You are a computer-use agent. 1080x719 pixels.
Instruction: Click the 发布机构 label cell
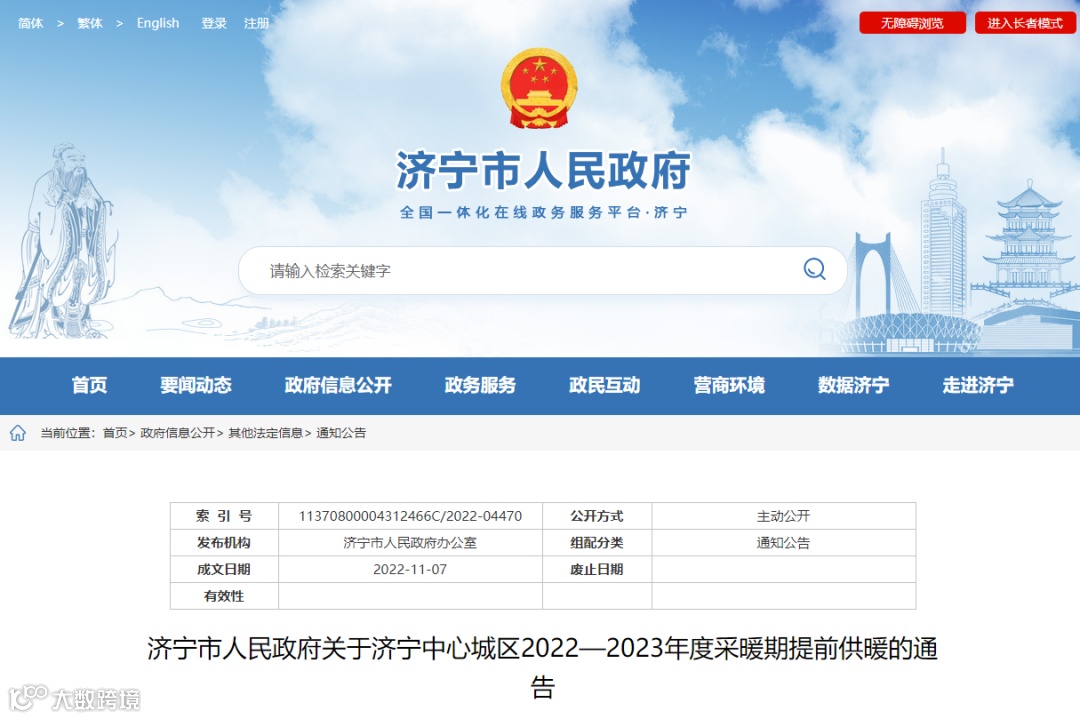point(225,543)
